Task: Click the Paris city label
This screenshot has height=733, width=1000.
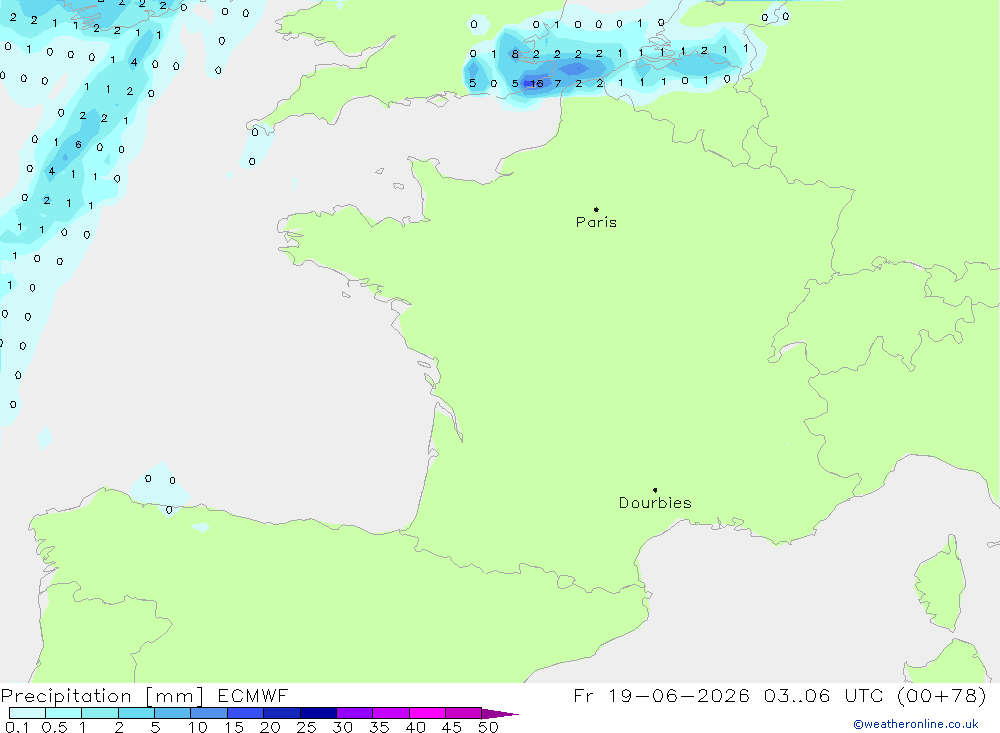Action: (596, 222)
